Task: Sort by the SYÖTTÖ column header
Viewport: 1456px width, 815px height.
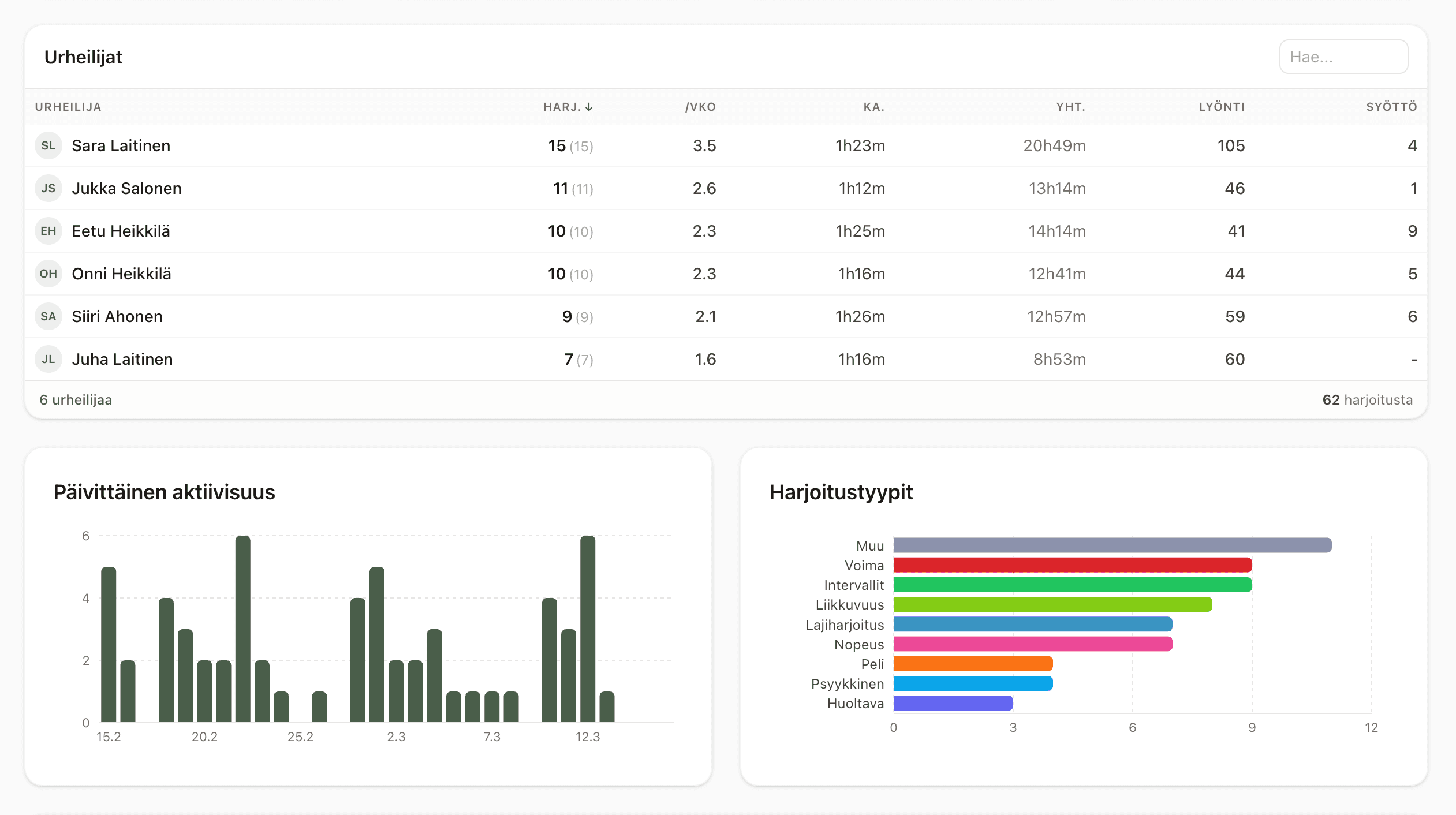Action: (x=1391, y=107)
